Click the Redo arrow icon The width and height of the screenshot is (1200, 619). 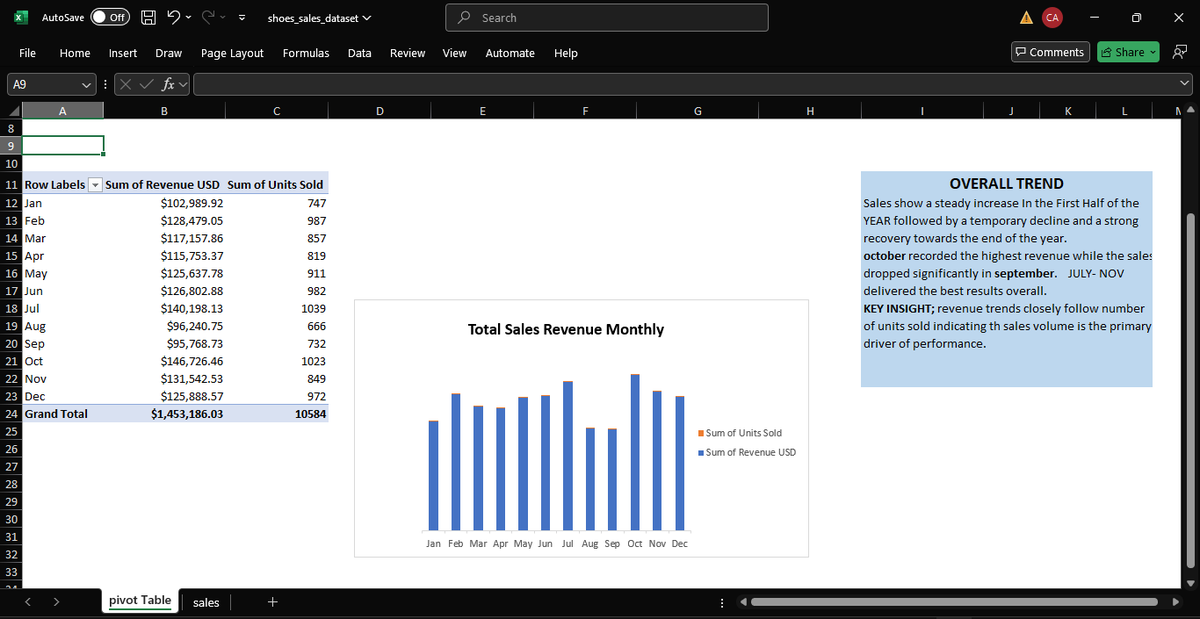210,18
